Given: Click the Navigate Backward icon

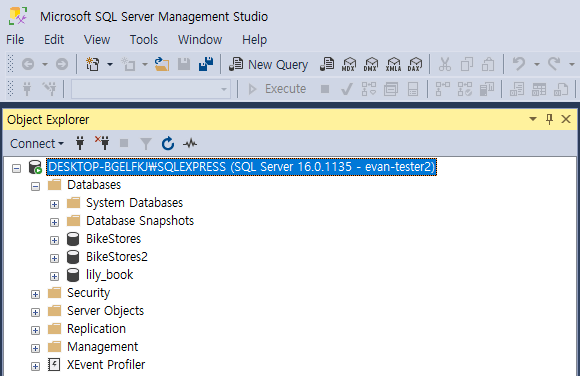Looking at the screenshot, I should 28,64.
